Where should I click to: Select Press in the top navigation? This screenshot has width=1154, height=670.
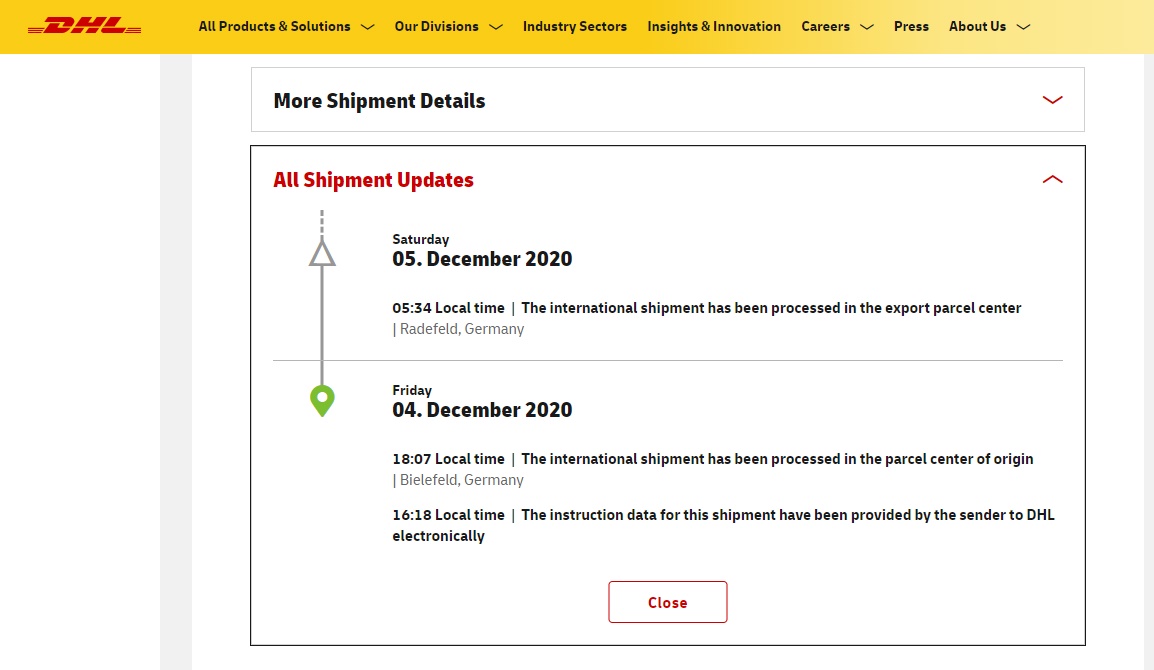coord(911,27)
